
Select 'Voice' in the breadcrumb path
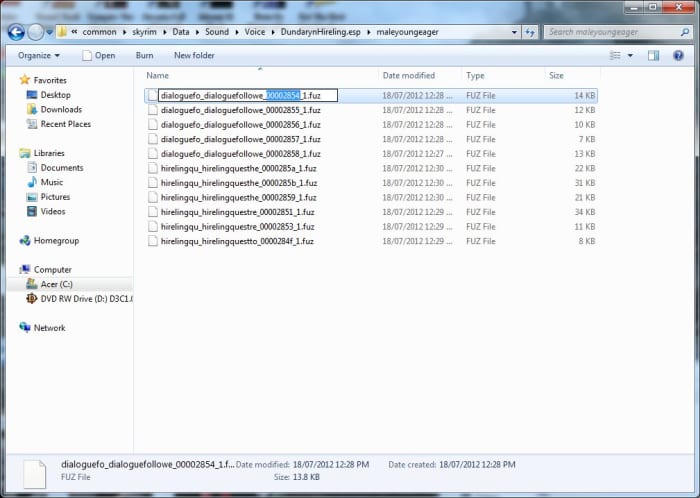[255, 32]
